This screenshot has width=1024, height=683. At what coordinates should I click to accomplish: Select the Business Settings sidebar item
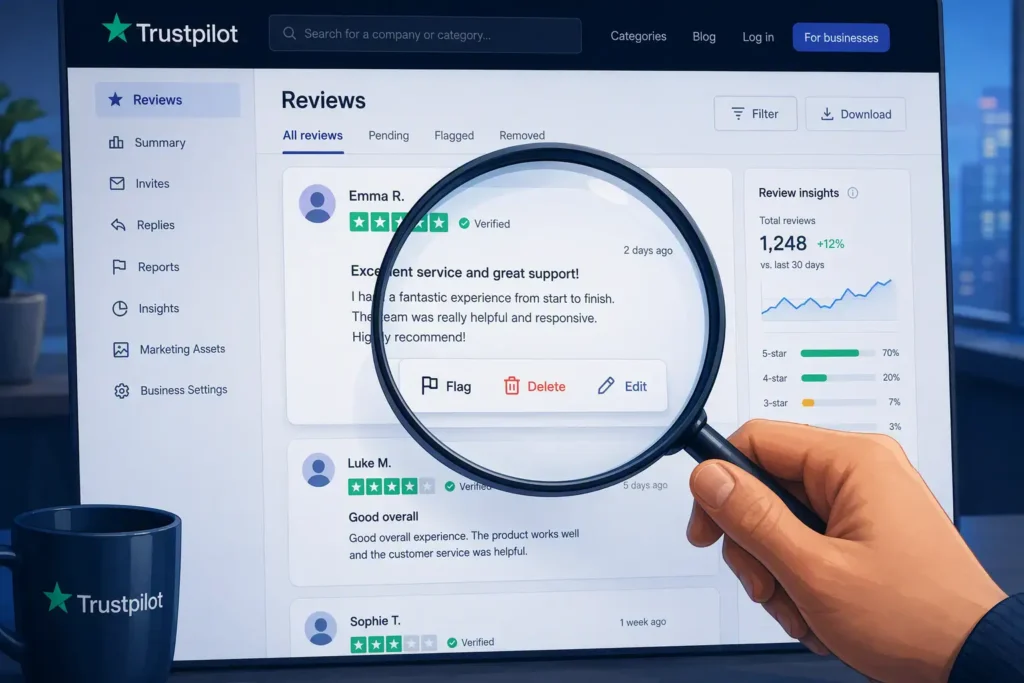171,390
